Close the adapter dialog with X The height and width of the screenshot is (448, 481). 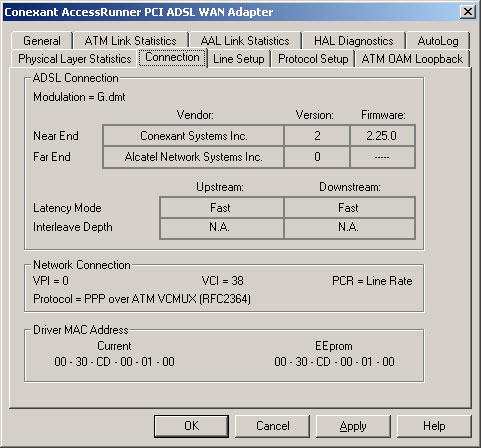468,12
